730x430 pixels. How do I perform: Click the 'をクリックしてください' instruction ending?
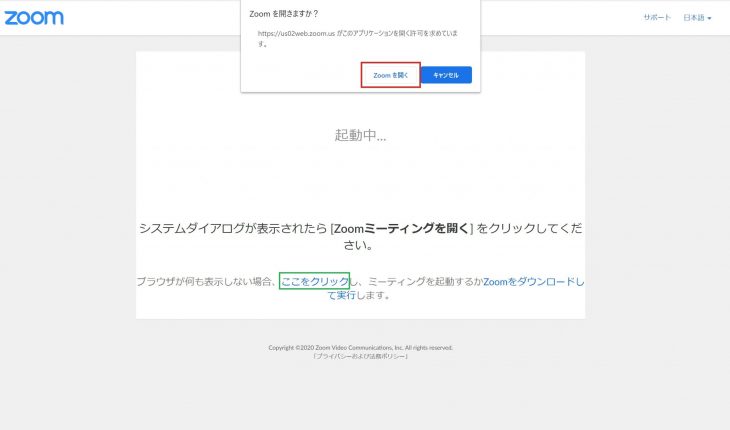click(530, 228)
